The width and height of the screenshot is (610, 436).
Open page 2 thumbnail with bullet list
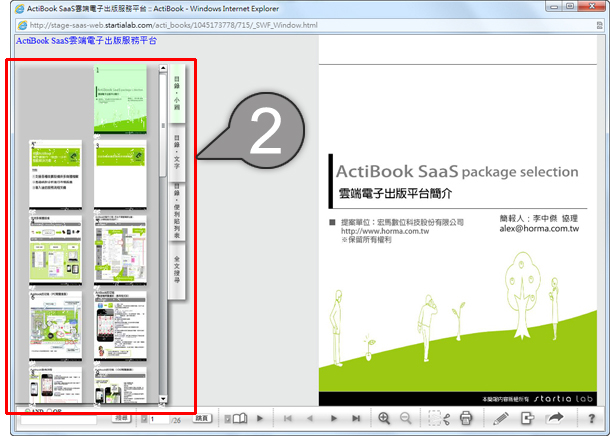pyautogui.click(x=56, y=174)
